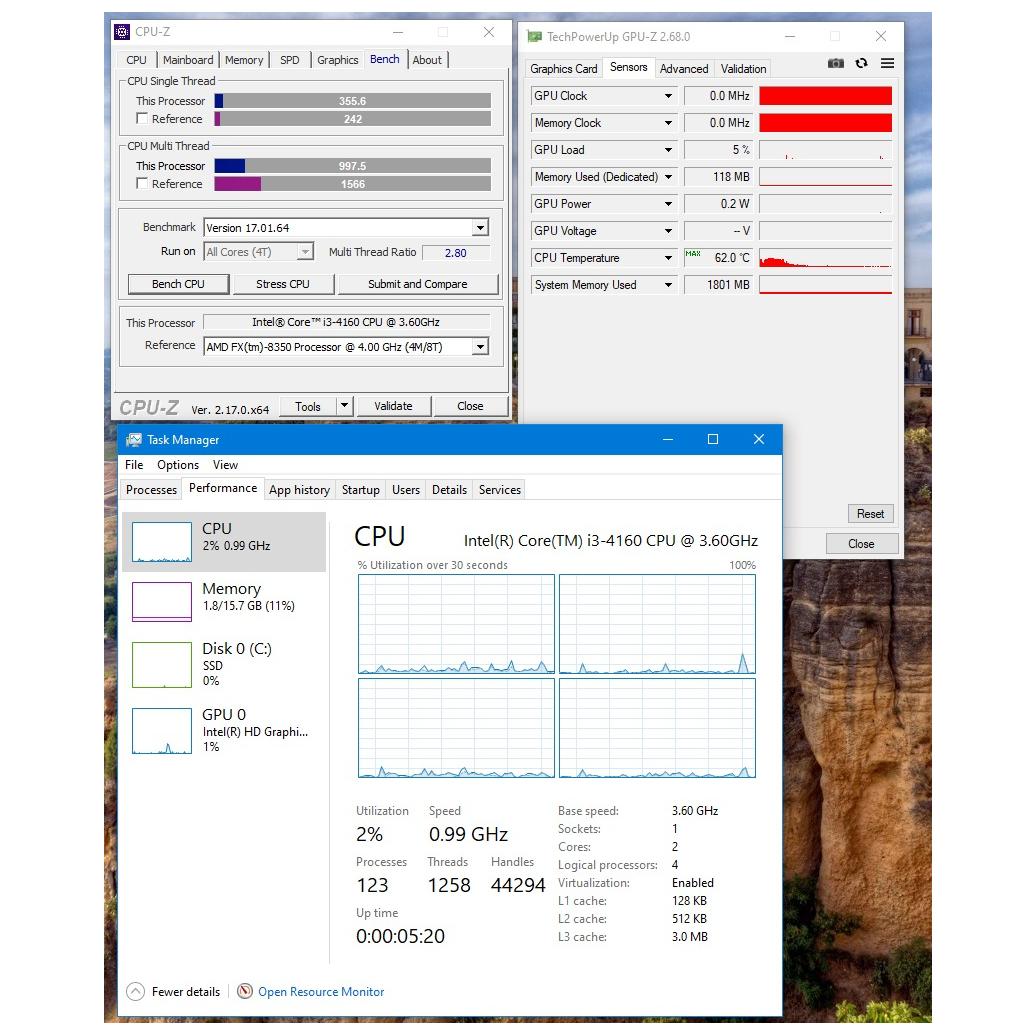
Task: Click the CPU-Z title bar icon
Action: 122,32
